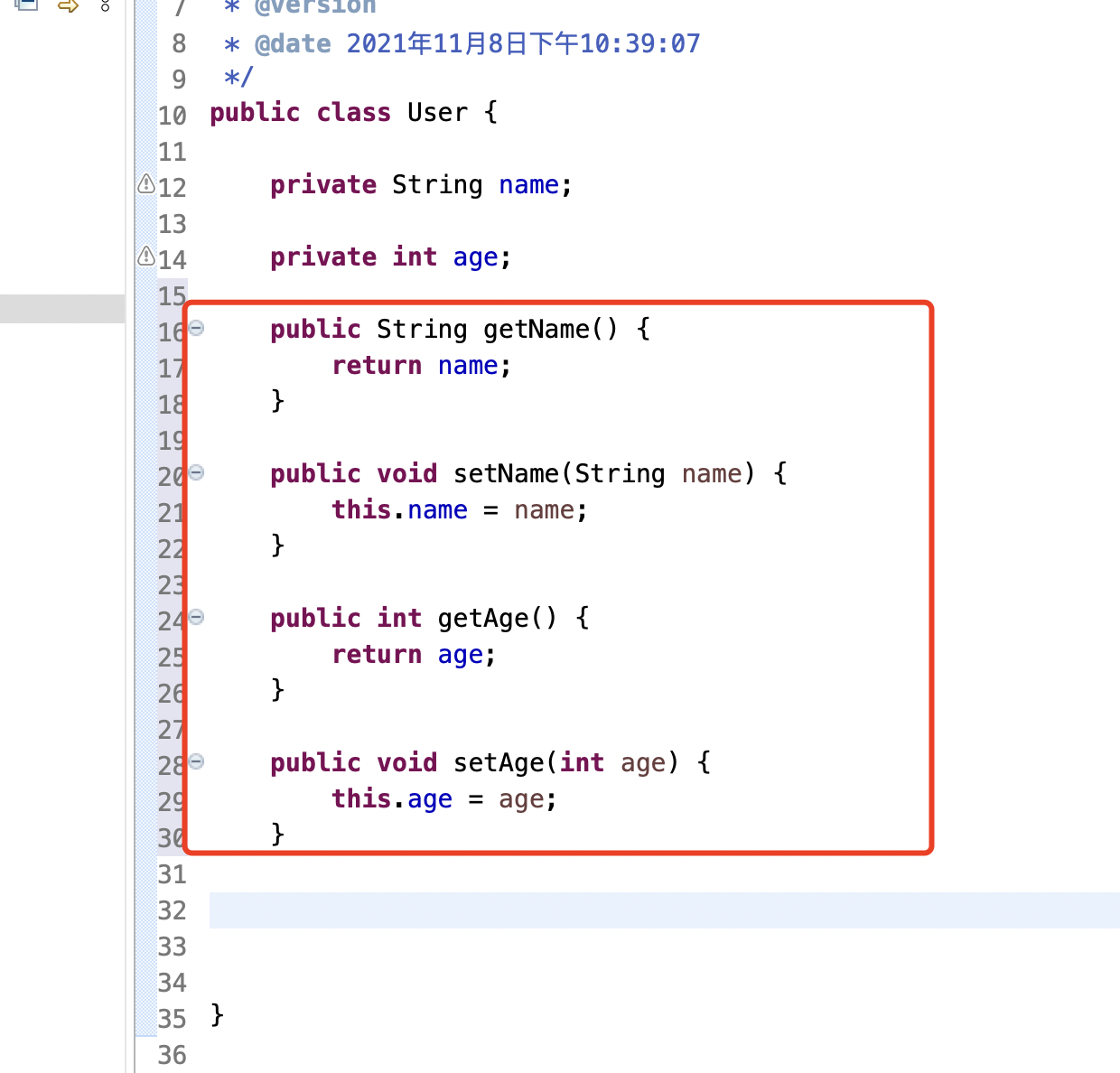Screen dimensions: 1120x1073
Task: Click line number 10 in the gutter
Action: (x=172, y=116)
